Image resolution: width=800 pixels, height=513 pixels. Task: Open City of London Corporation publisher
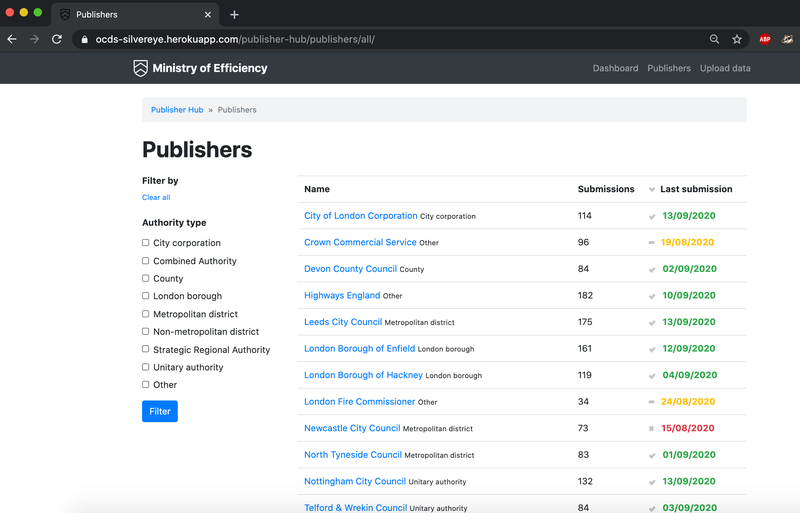[x=361, y=216]
